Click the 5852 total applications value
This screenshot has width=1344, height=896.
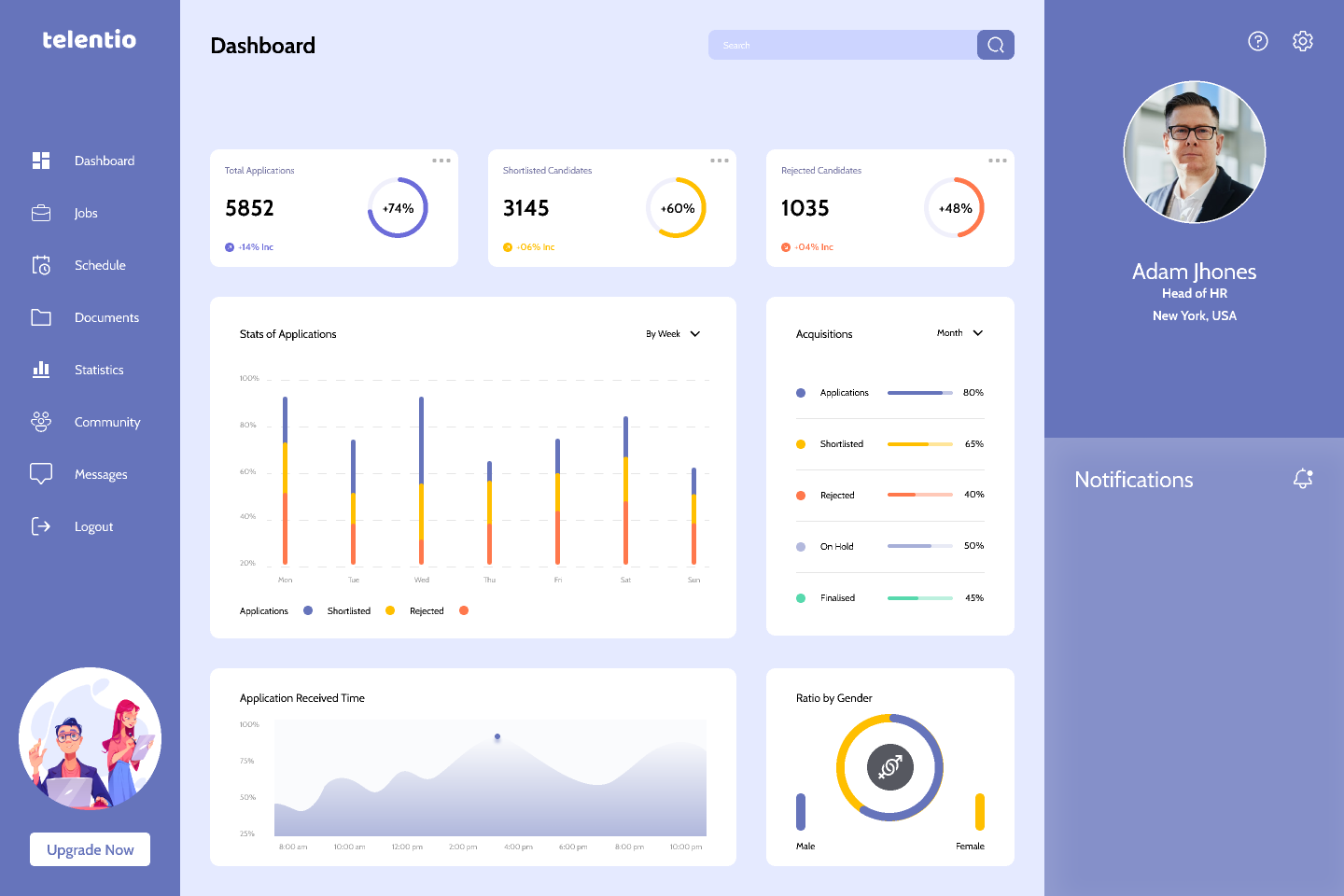[249, 208]
